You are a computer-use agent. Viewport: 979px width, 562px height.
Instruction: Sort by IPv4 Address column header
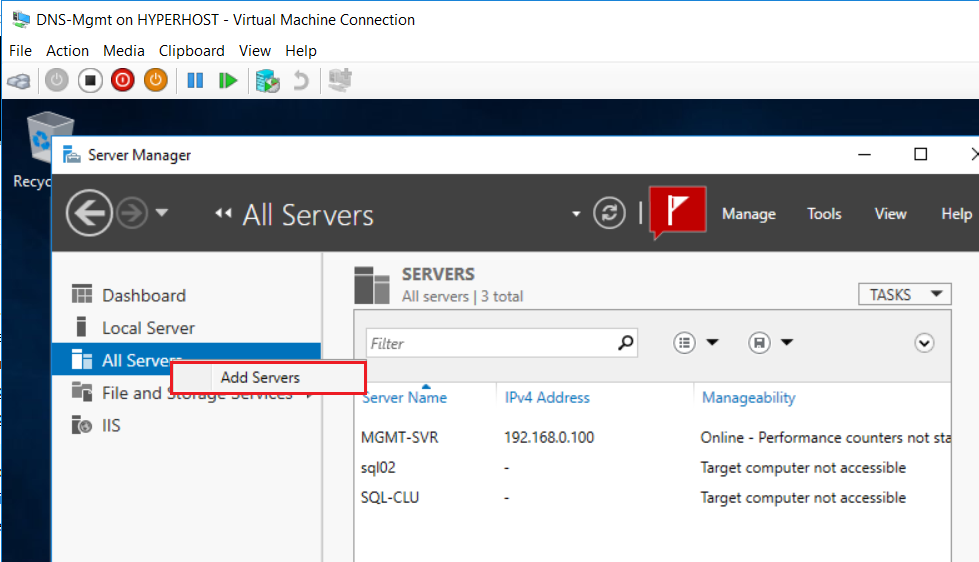click(x=547, y=398)
